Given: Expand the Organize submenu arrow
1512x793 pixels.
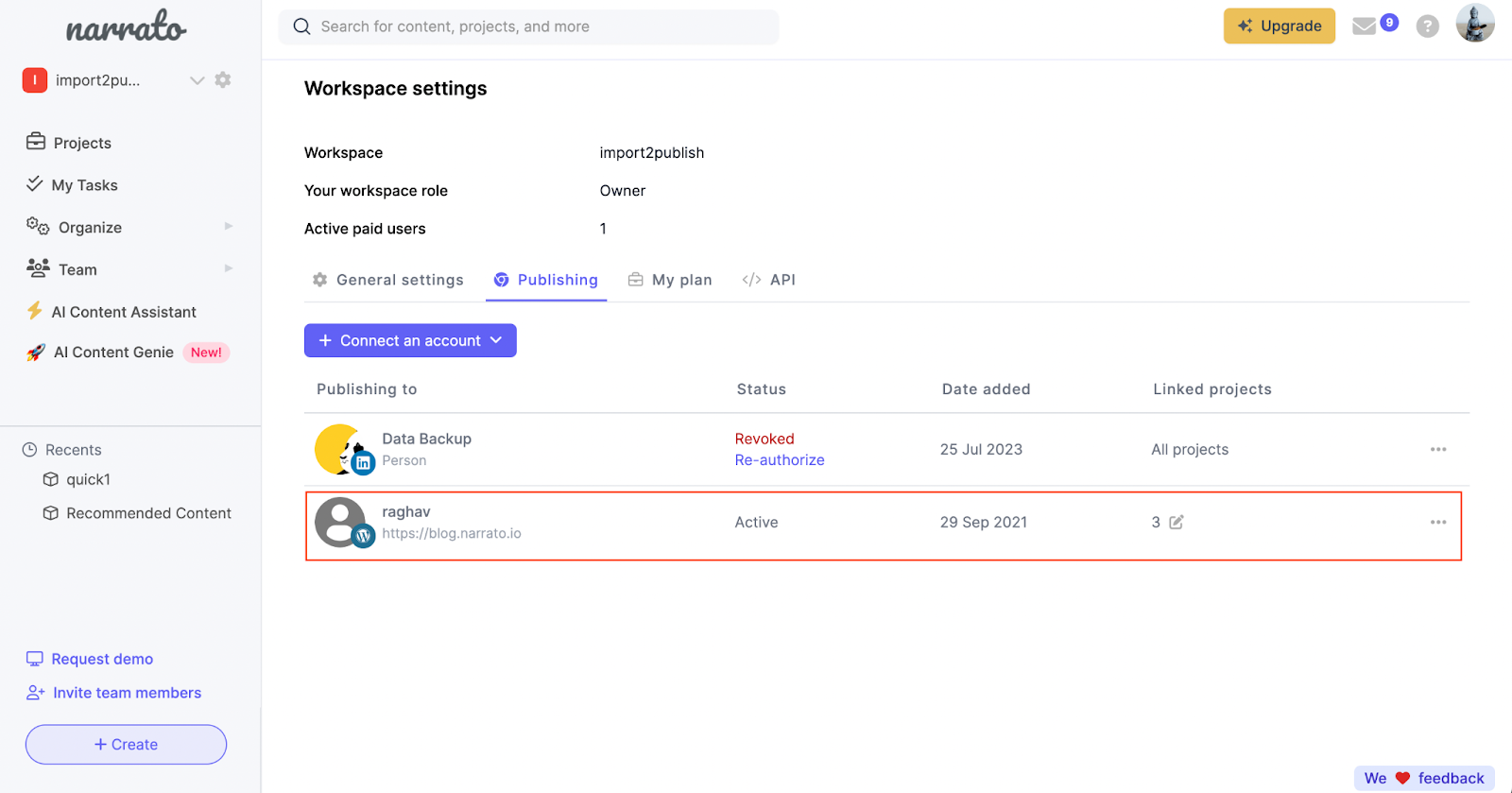Looking at the screenshot, I should tap(229, 227).
